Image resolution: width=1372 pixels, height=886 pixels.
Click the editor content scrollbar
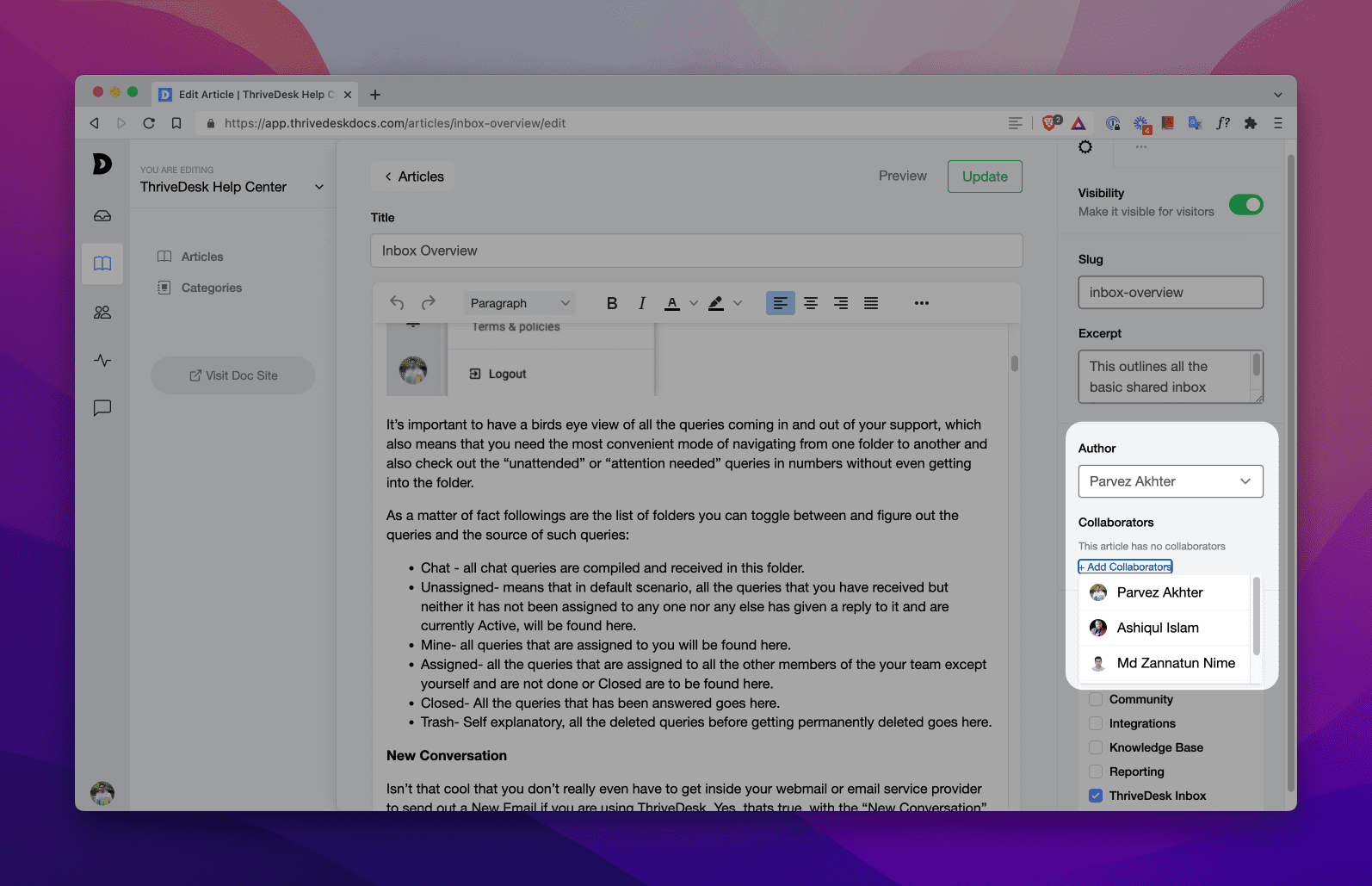(1015, 363)
